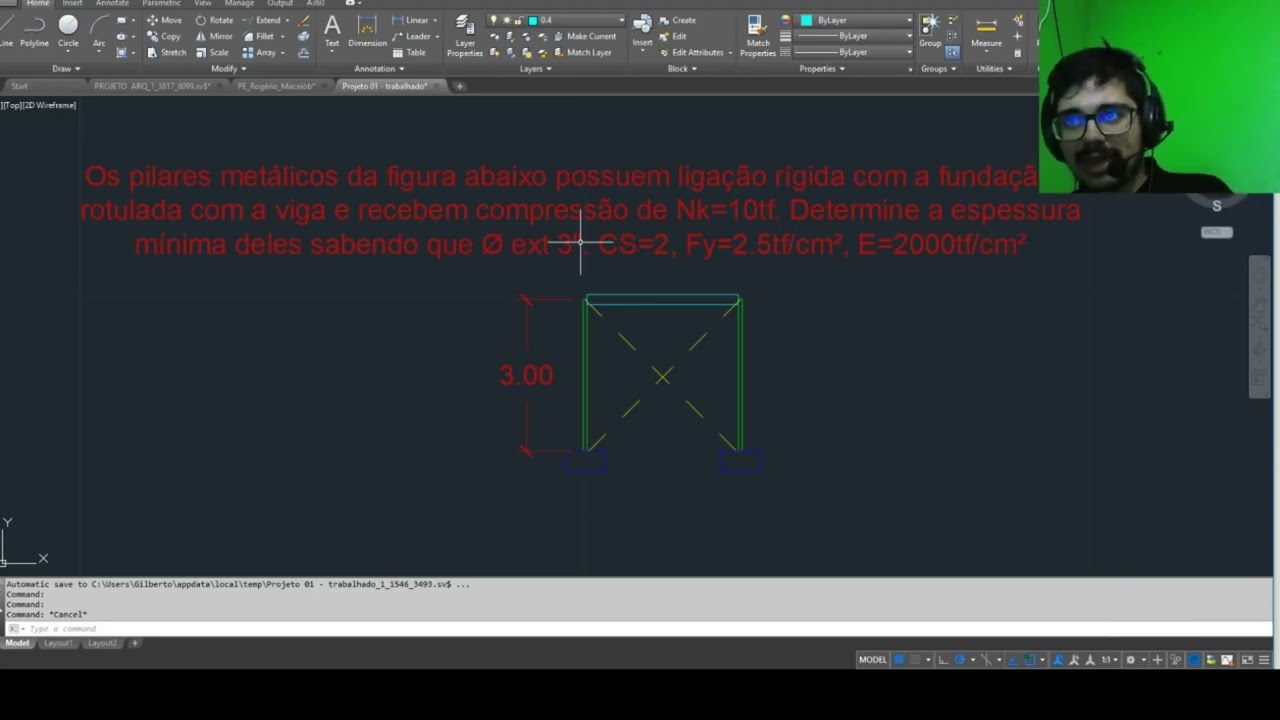This screenshot has height=720, width=1280.
Task: Choose the Linear dimension tool
Action: tap(410, 20)
